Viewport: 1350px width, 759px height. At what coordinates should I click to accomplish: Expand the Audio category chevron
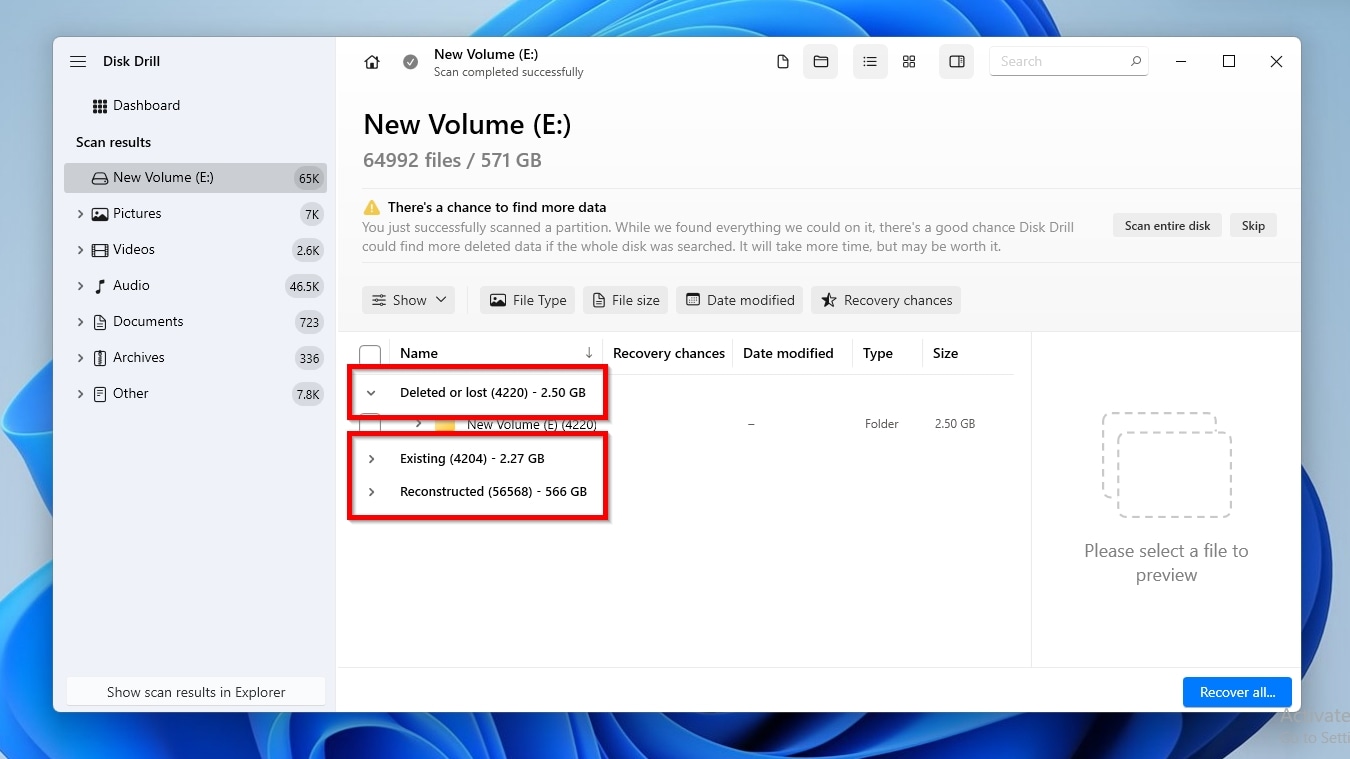coord(80,286)
